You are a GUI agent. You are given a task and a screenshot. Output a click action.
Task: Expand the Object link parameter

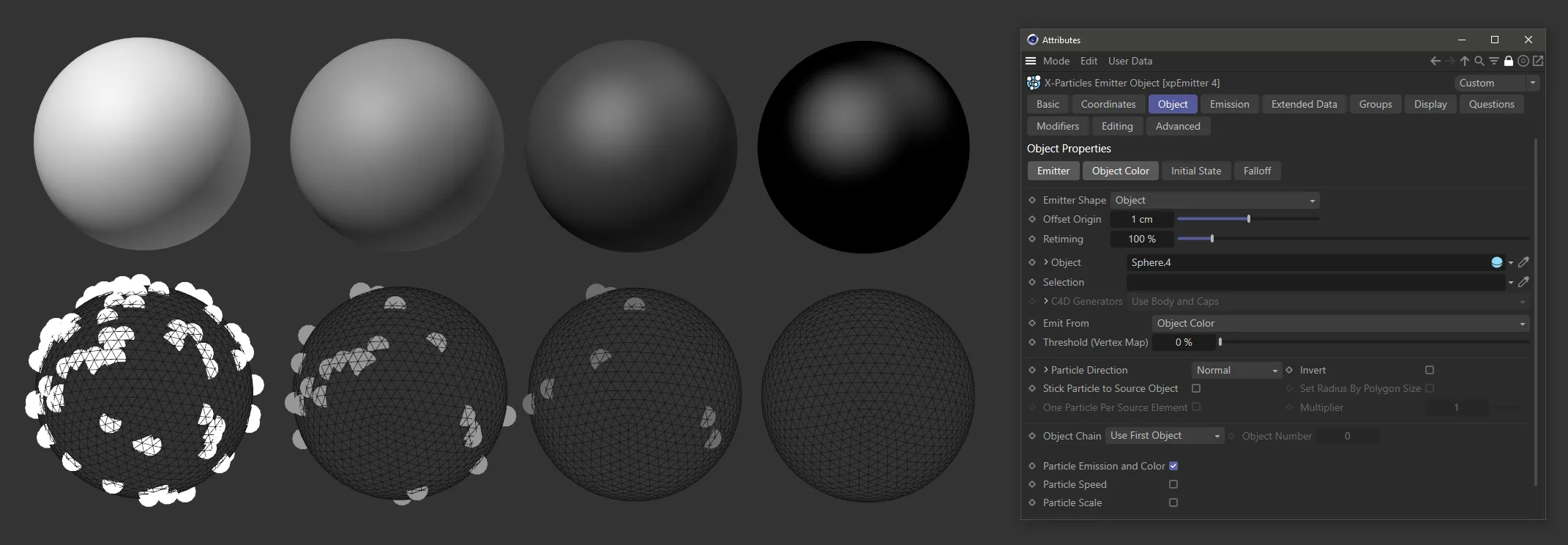pos(1046,262)
